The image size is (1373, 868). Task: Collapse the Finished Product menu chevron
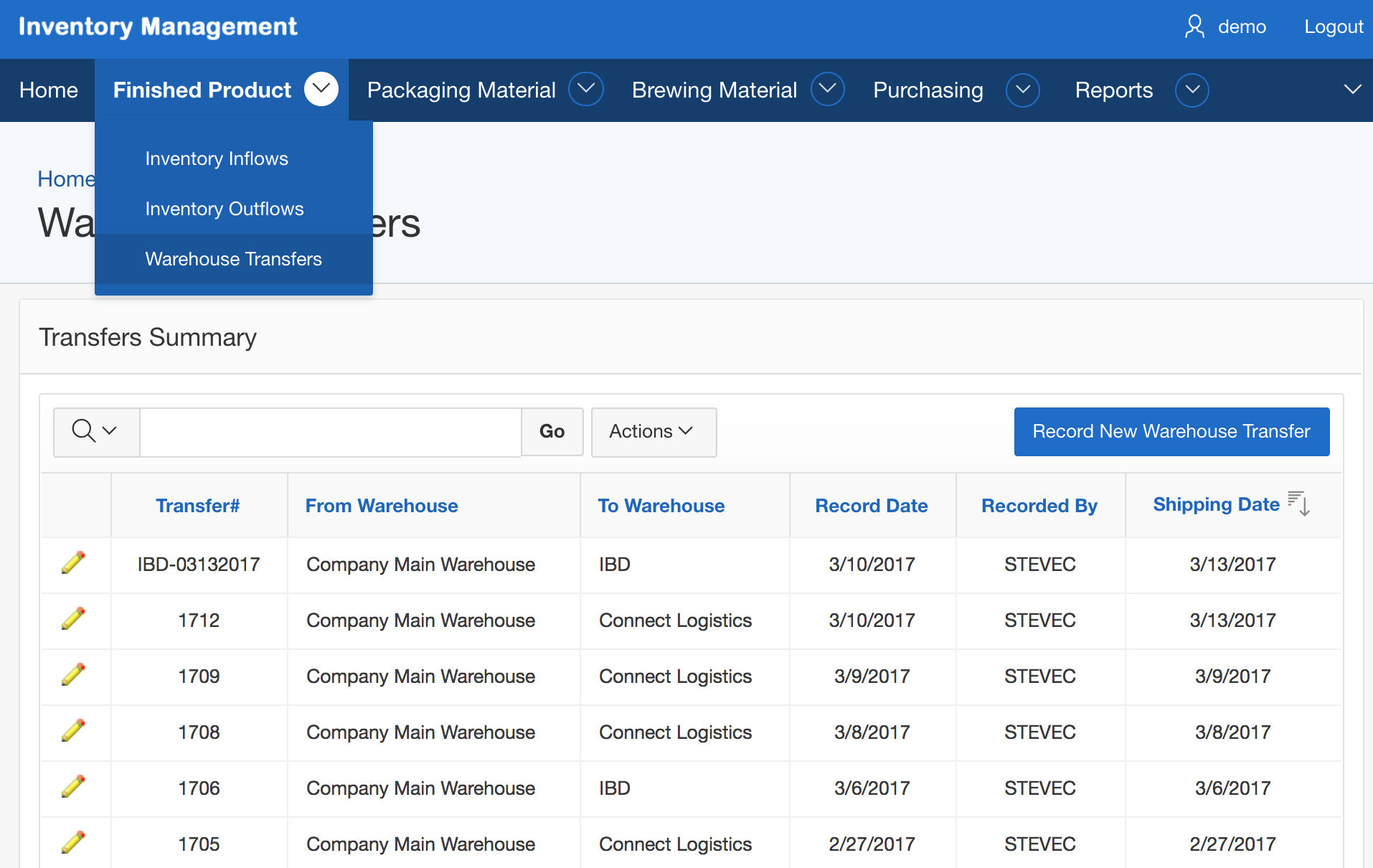[321, 90]
